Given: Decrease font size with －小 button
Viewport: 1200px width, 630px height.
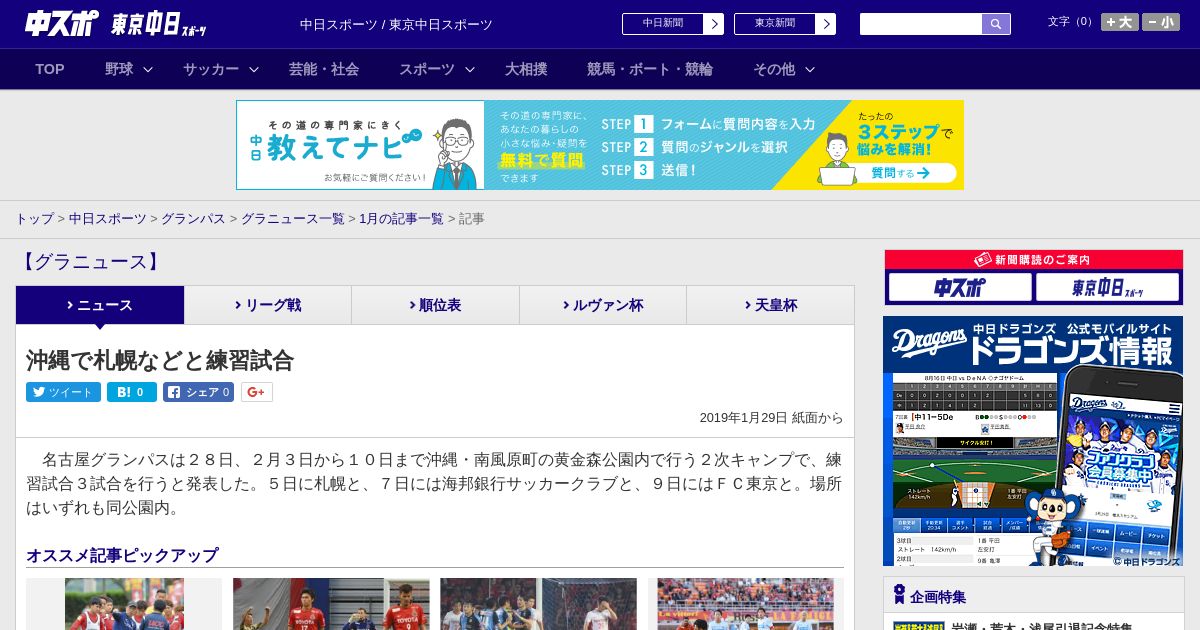Looking at the screenshot, I should click(1161, 22).
